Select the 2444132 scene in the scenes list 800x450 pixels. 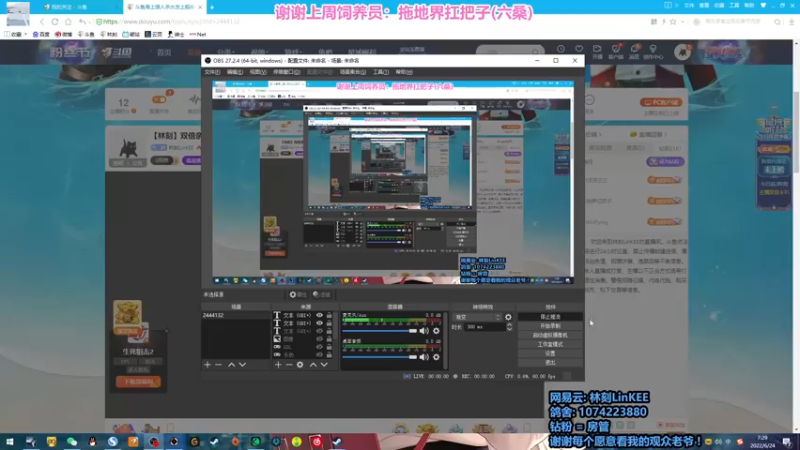point(236,315)
